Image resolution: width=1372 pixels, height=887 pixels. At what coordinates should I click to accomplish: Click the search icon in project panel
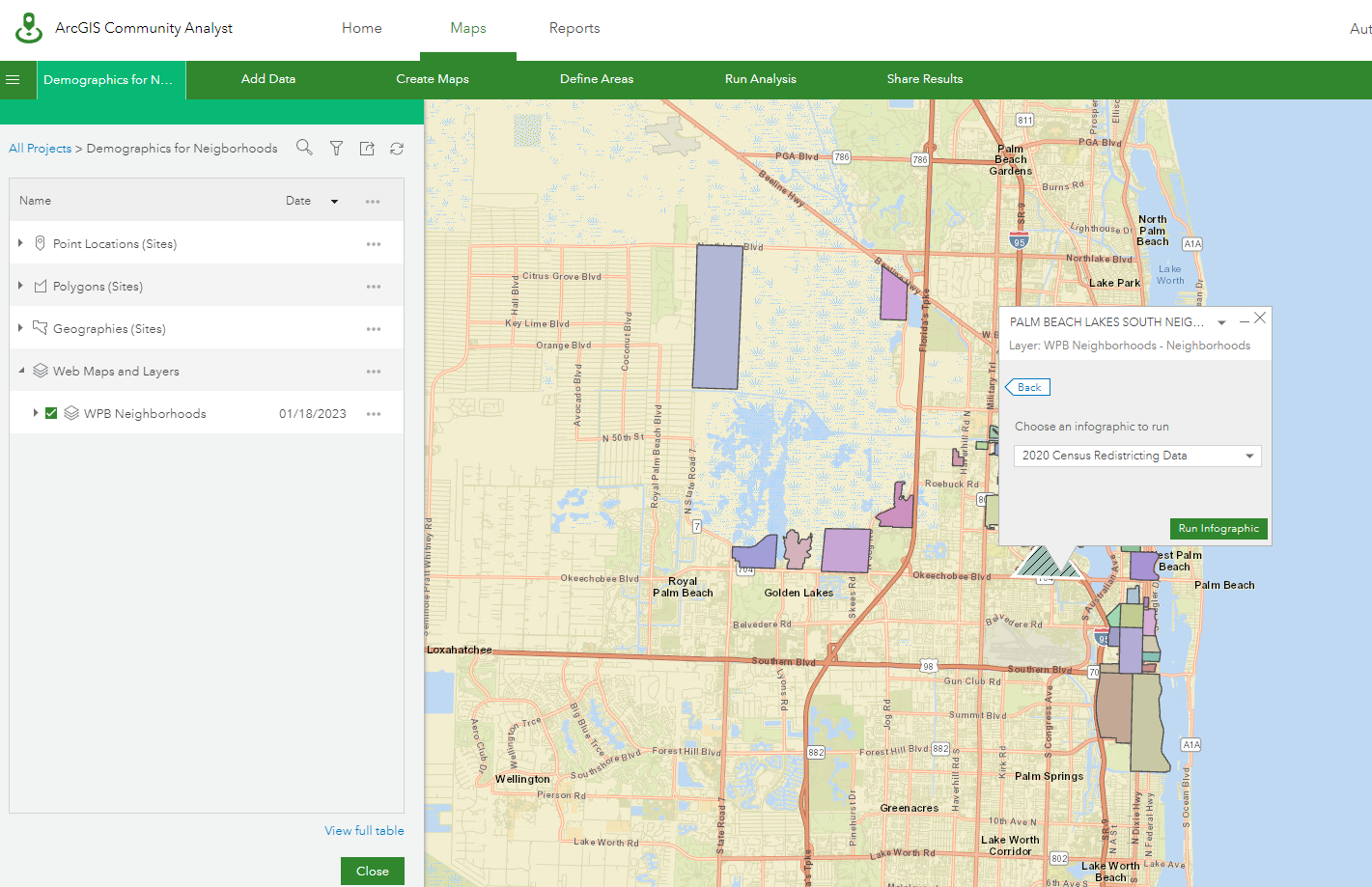[304, 148]
